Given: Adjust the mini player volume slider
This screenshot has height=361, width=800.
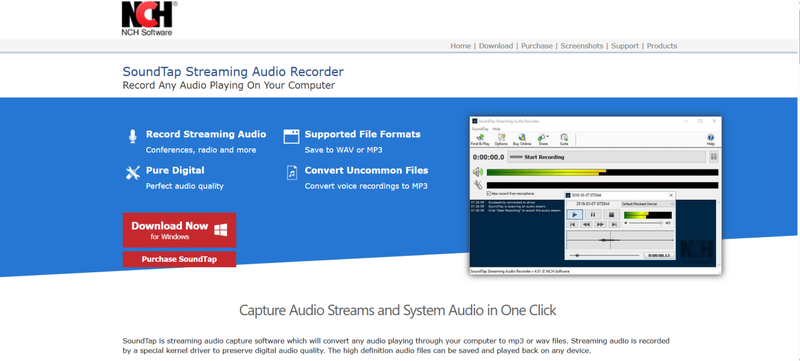Looking at the screenshot, I should (x=645, y=223).
